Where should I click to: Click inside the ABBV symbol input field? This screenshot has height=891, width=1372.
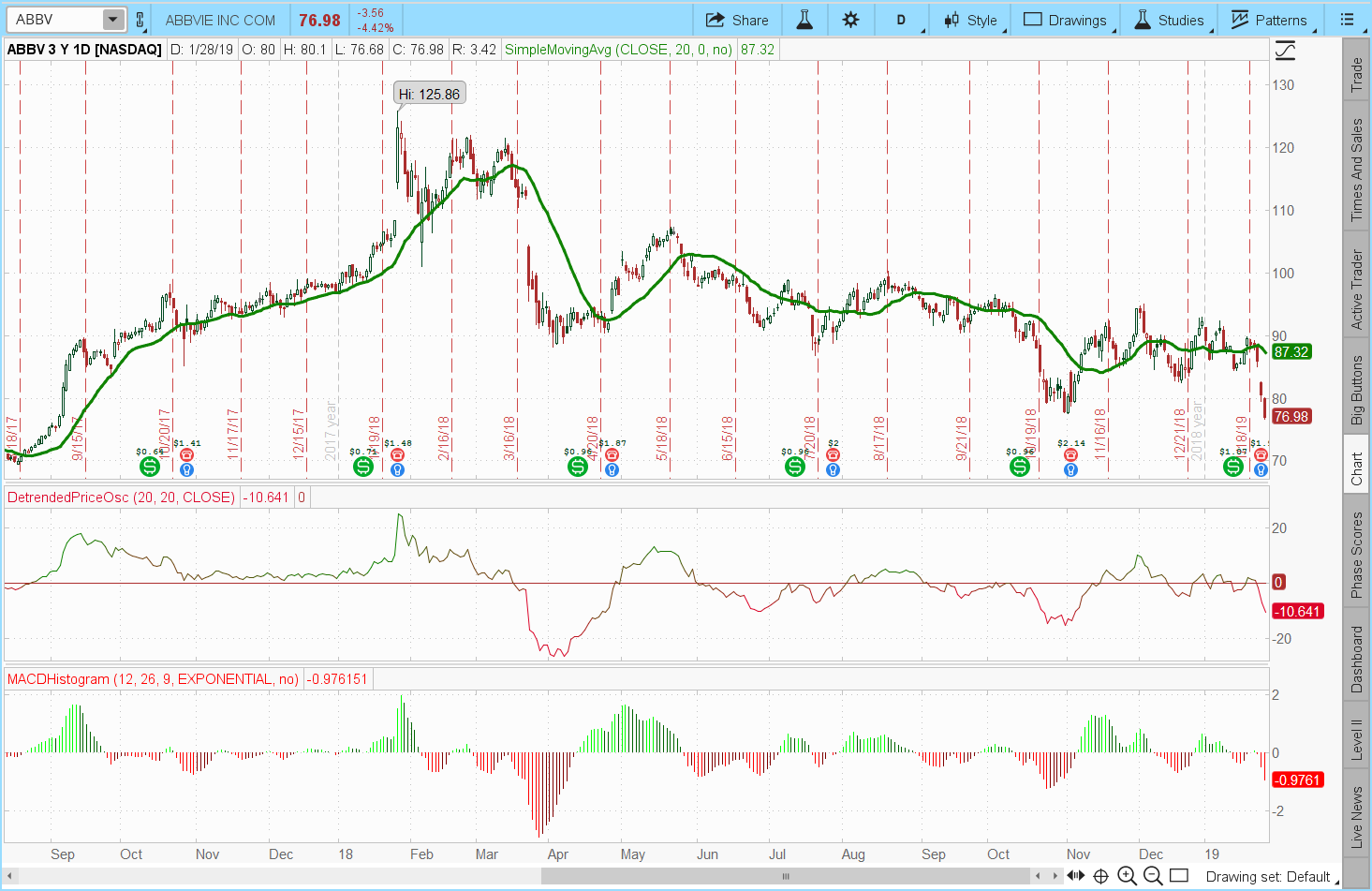point(54,20)
